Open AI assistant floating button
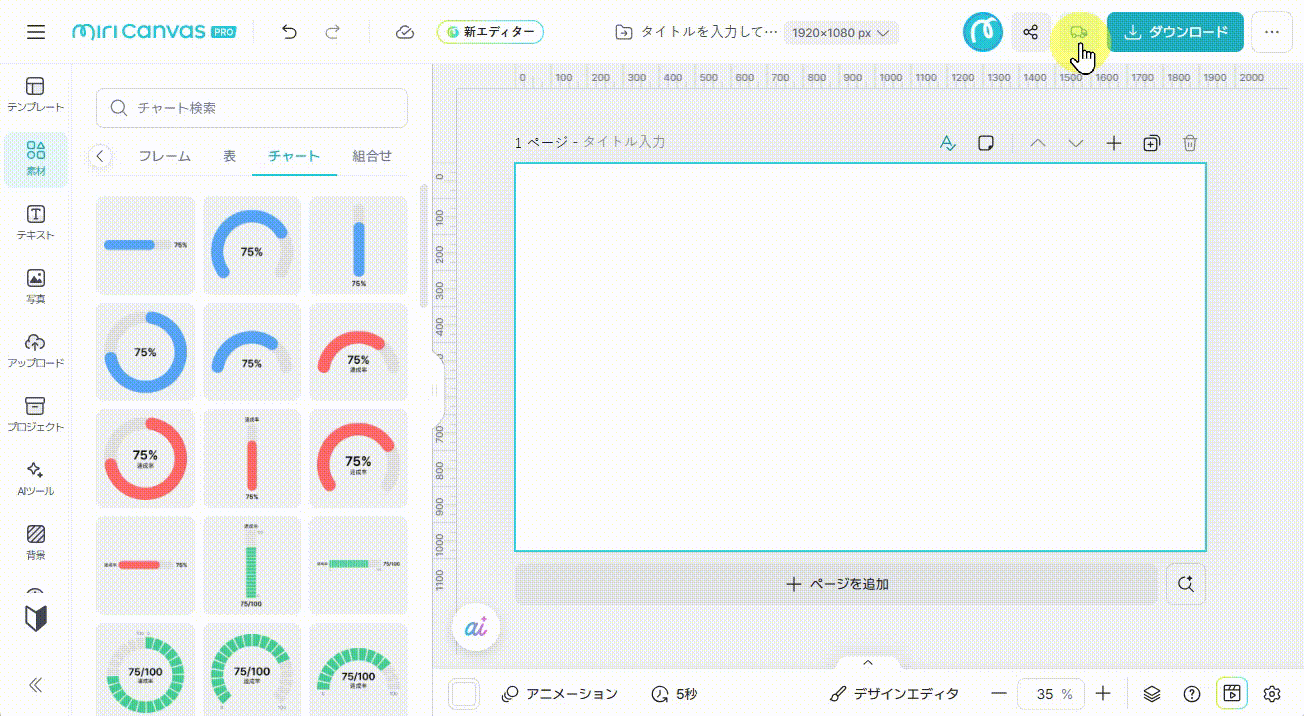 pos(476,627)
